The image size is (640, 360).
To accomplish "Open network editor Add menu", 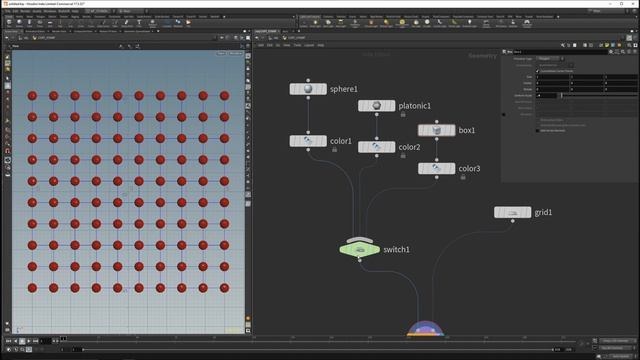I will 260,45.
